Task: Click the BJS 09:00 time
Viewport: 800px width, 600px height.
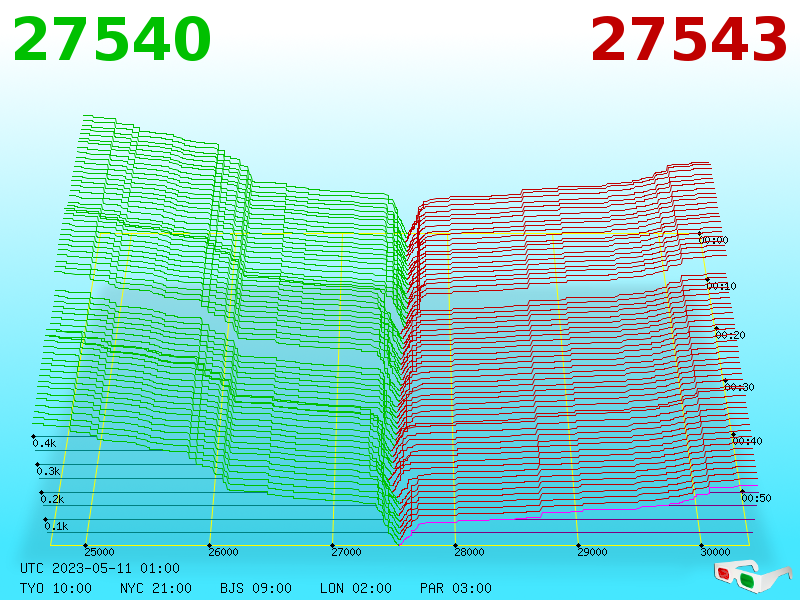Action: point(256,588)
